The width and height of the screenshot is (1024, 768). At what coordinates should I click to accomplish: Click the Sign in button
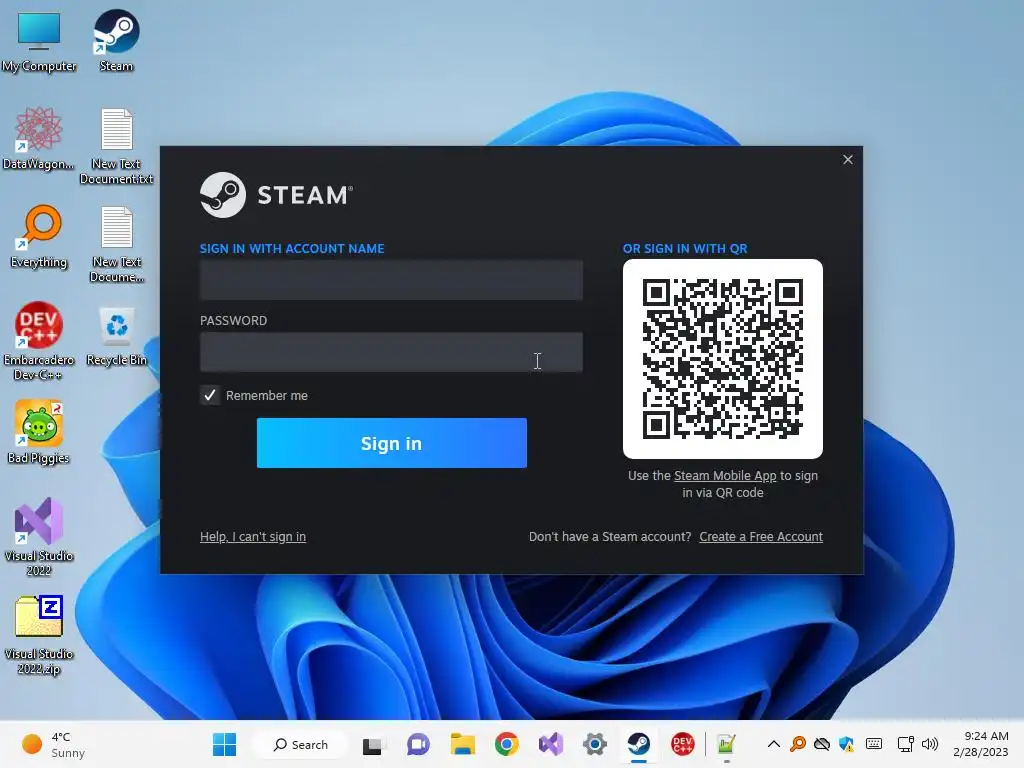click(x=392, y=443)
